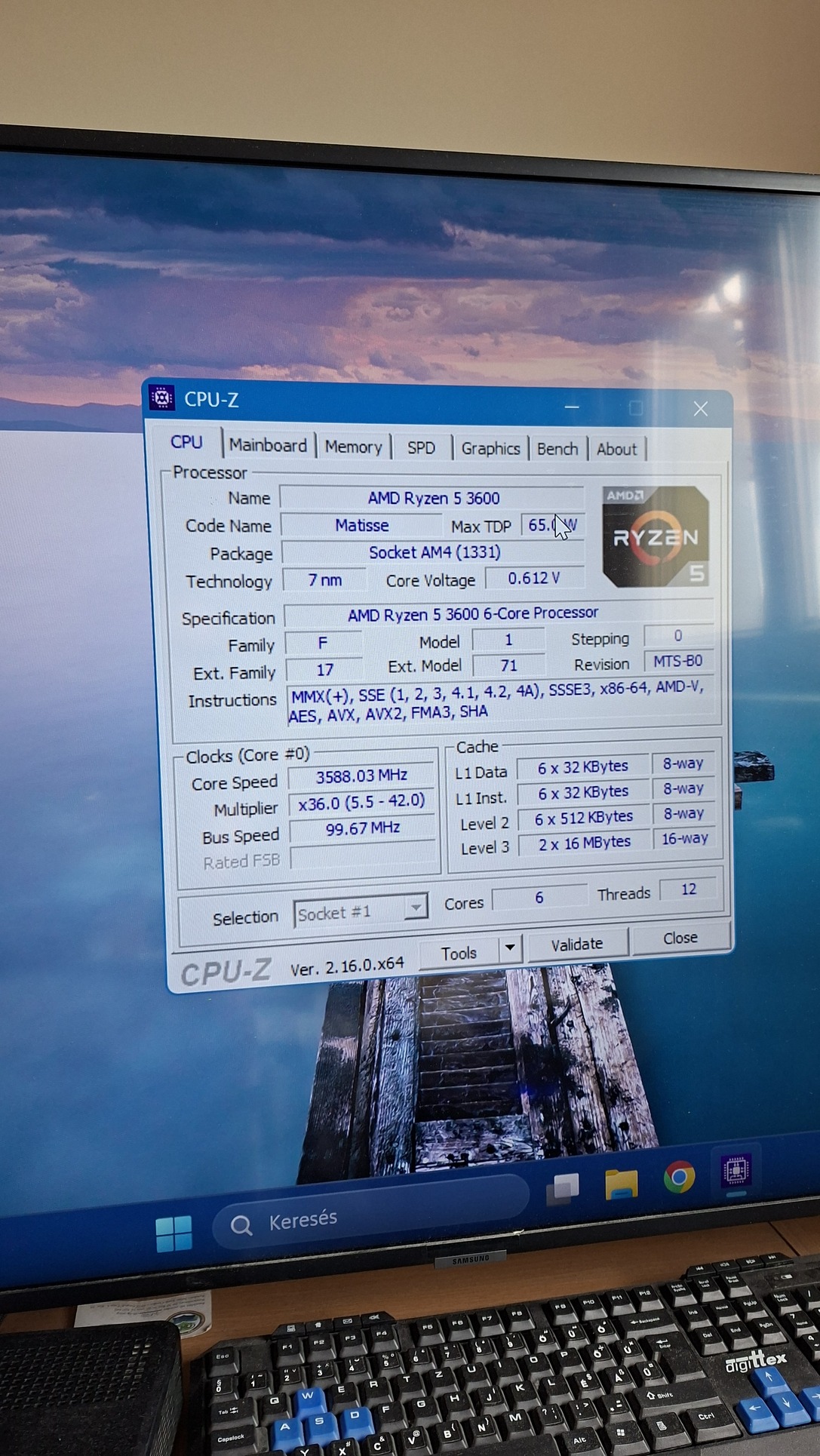
Task: Click the Tools button
Action: coord(459,954)
